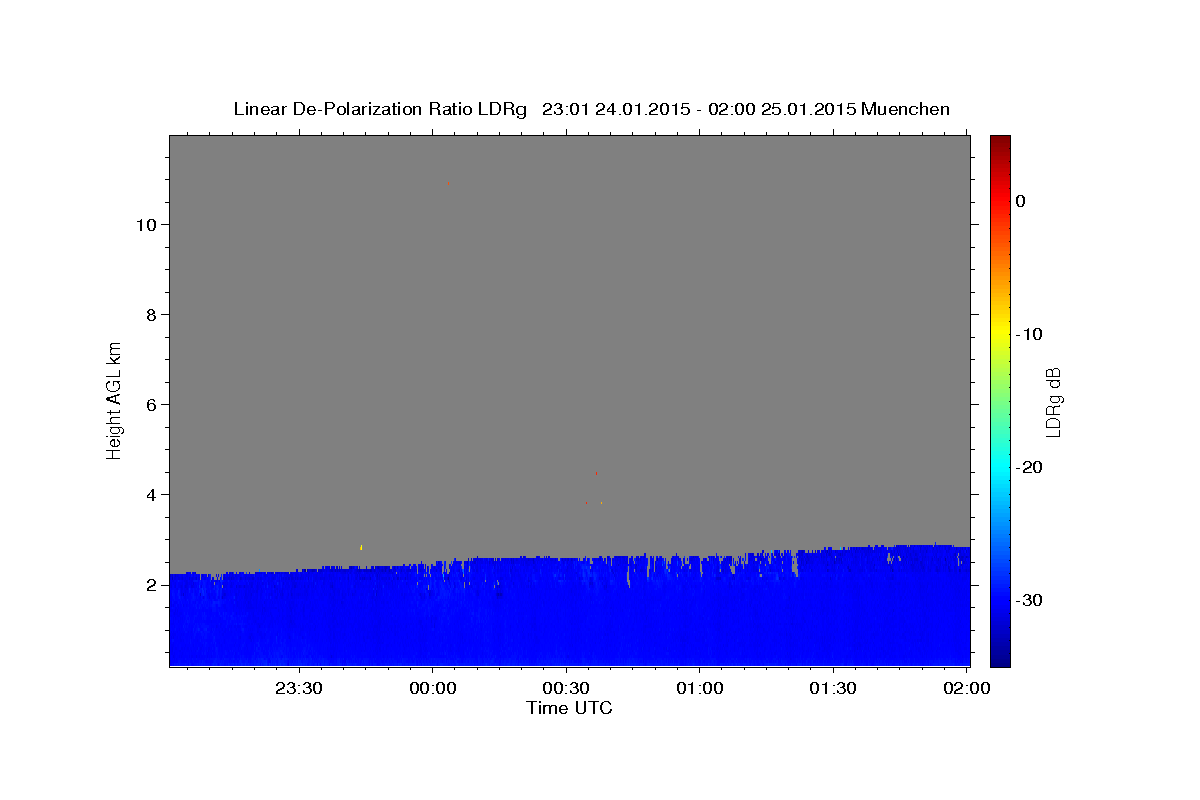Click the 02:00 time tick label
1200x800 pixels.
967,688
